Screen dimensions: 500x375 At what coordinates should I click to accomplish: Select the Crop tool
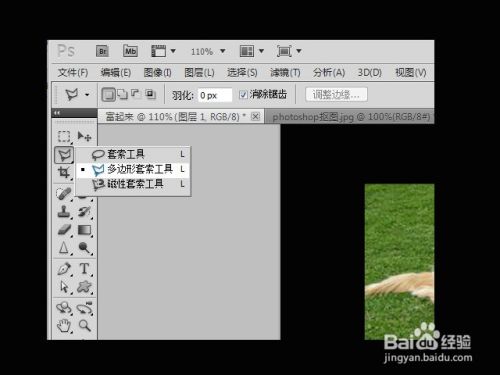tap(64, 173)
